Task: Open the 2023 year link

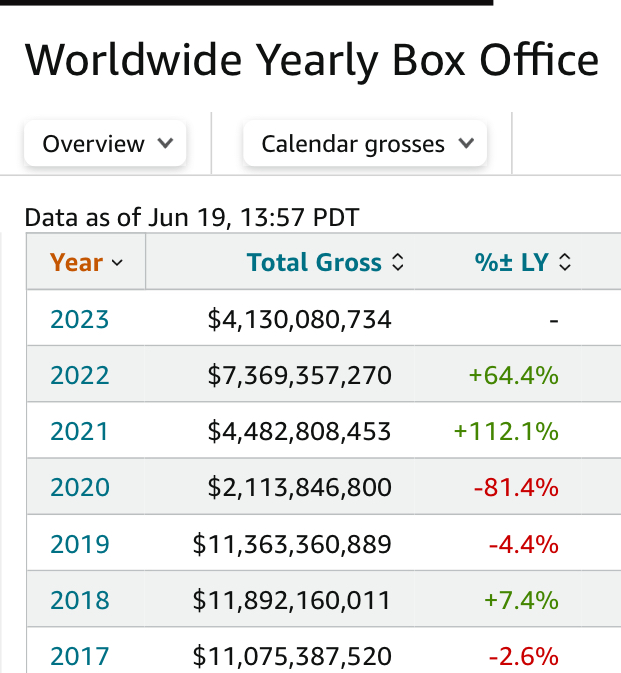Action: [79, 320]
